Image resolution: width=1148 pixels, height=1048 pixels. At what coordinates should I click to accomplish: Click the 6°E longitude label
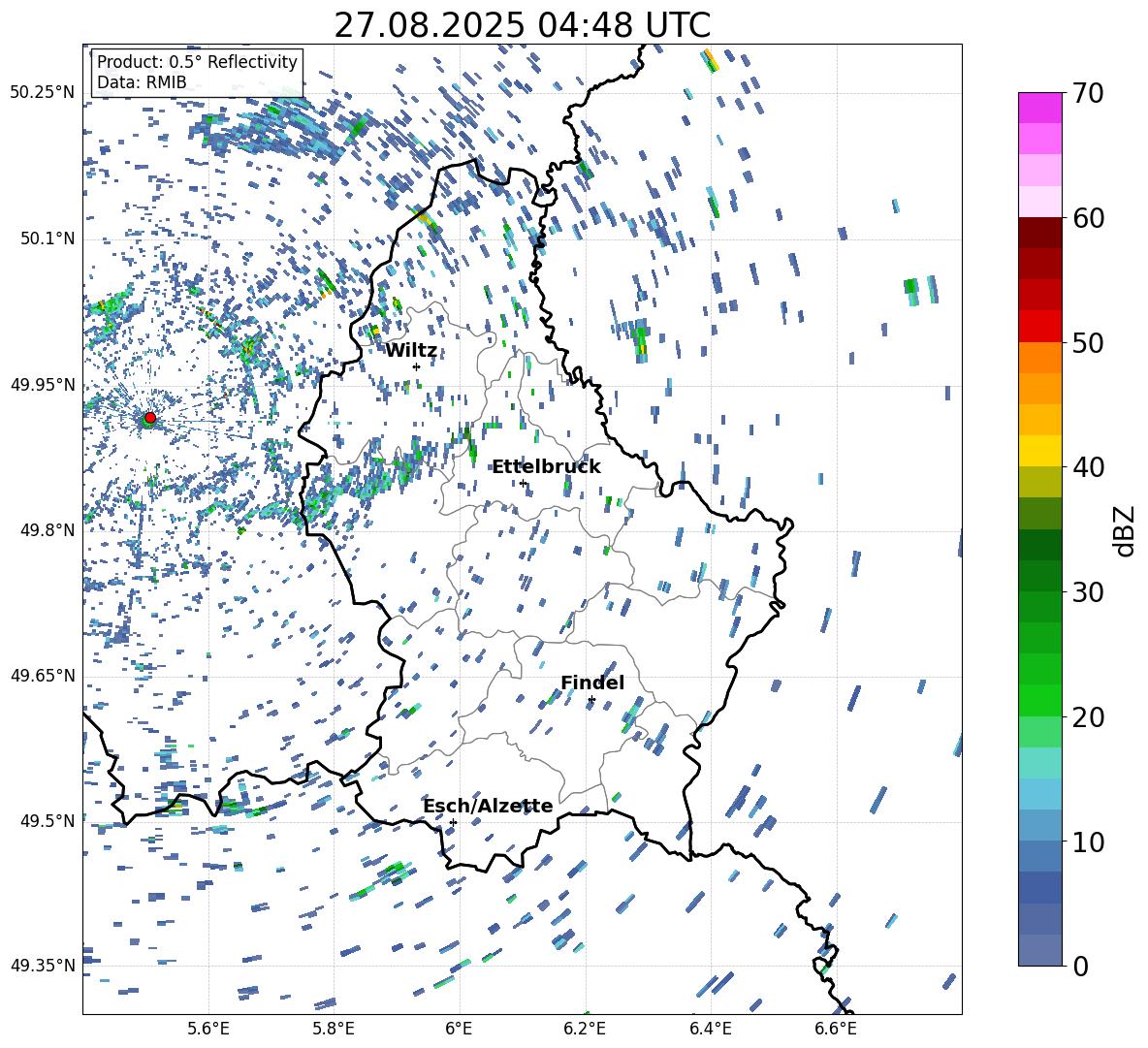click(459, 1029)
